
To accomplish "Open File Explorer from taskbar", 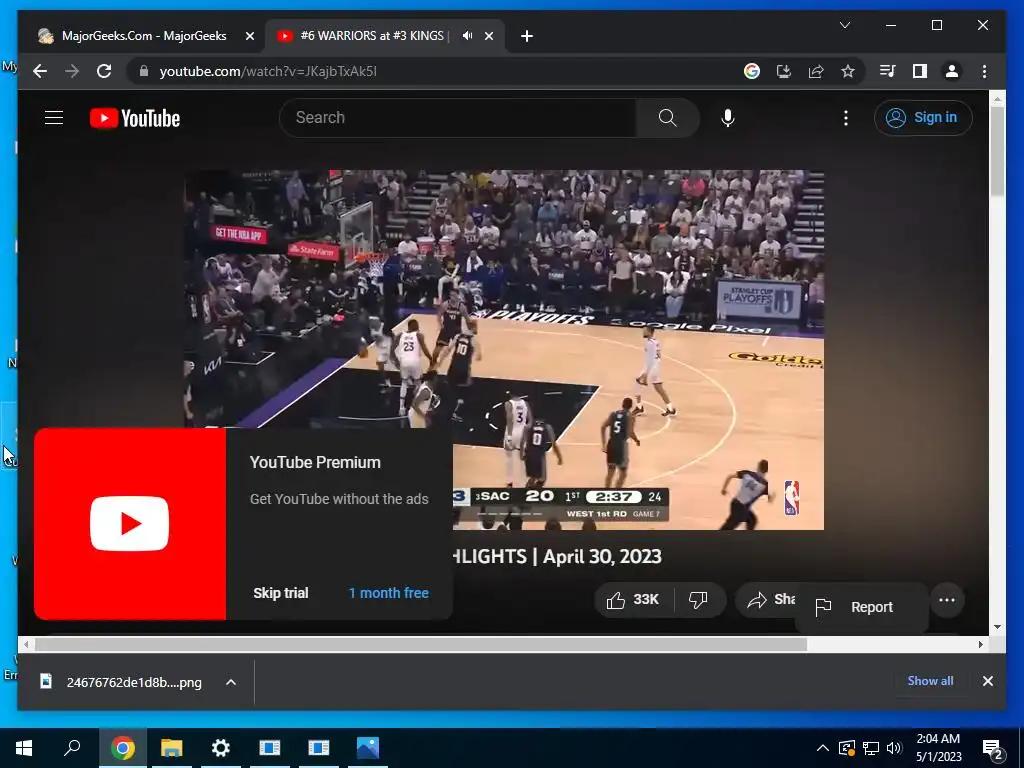I will [171, 748].
